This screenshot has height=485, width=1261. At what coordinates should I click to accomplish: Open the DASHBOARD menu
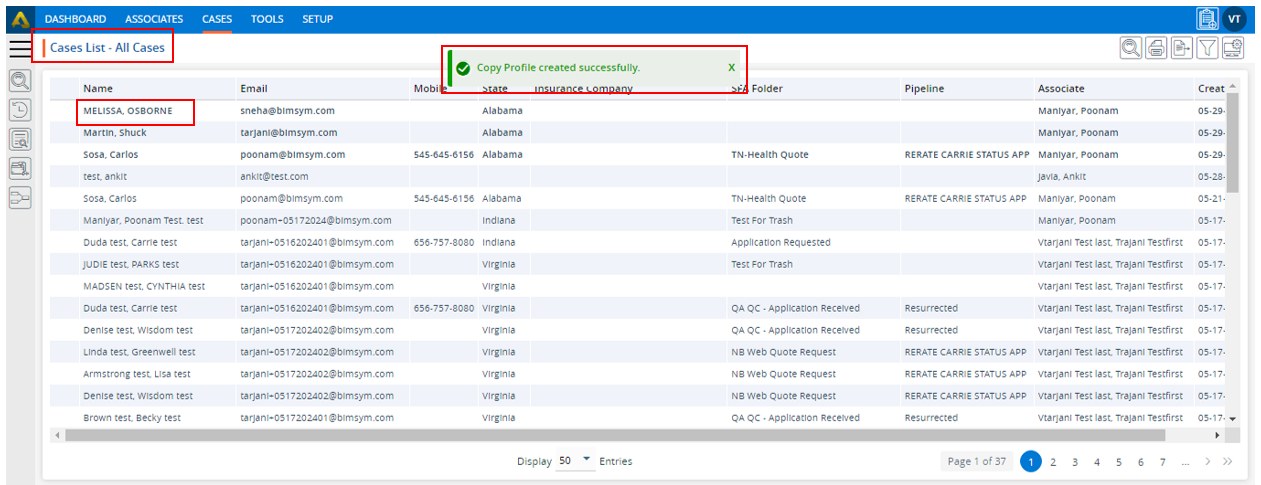point(75,19)
